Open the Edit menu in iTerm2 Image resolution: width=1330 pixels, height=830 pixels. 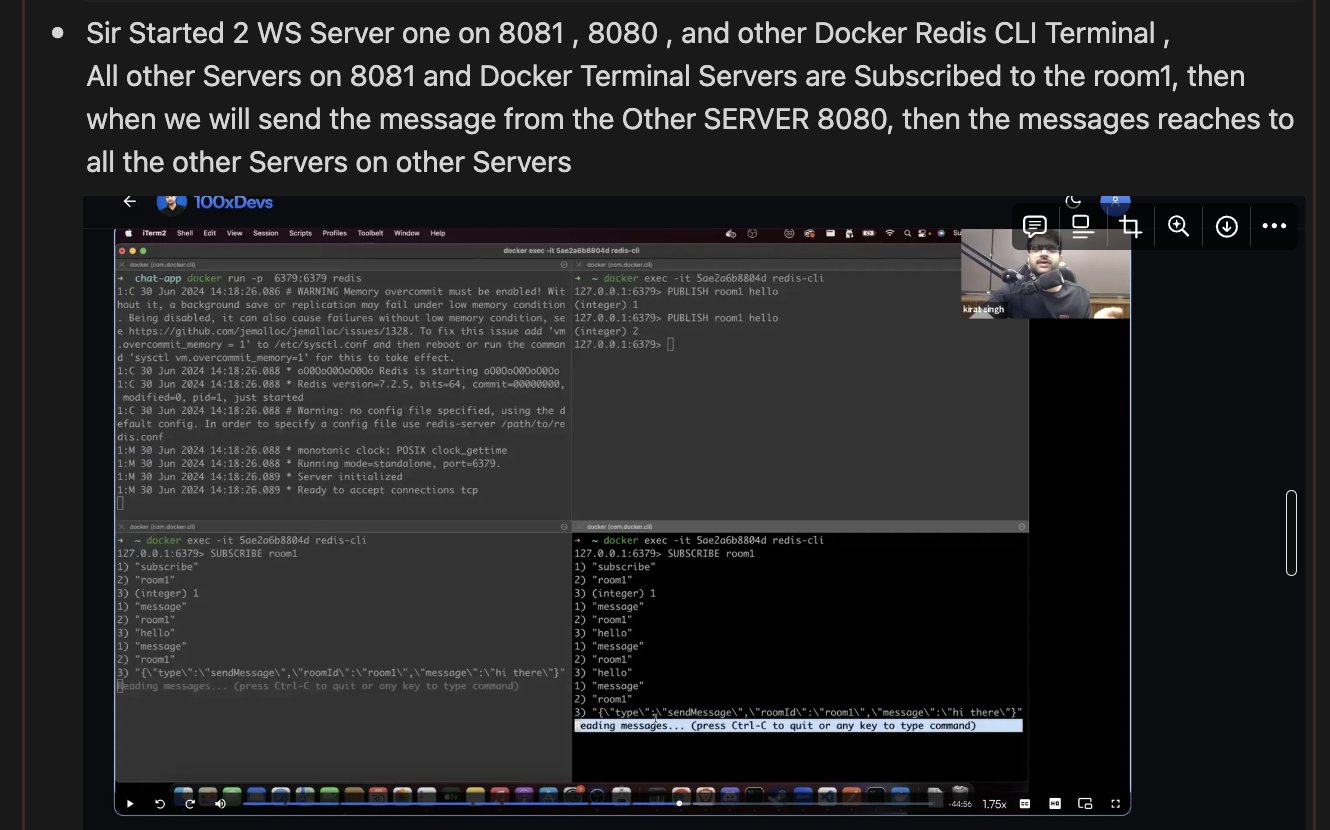click(210, 233)
